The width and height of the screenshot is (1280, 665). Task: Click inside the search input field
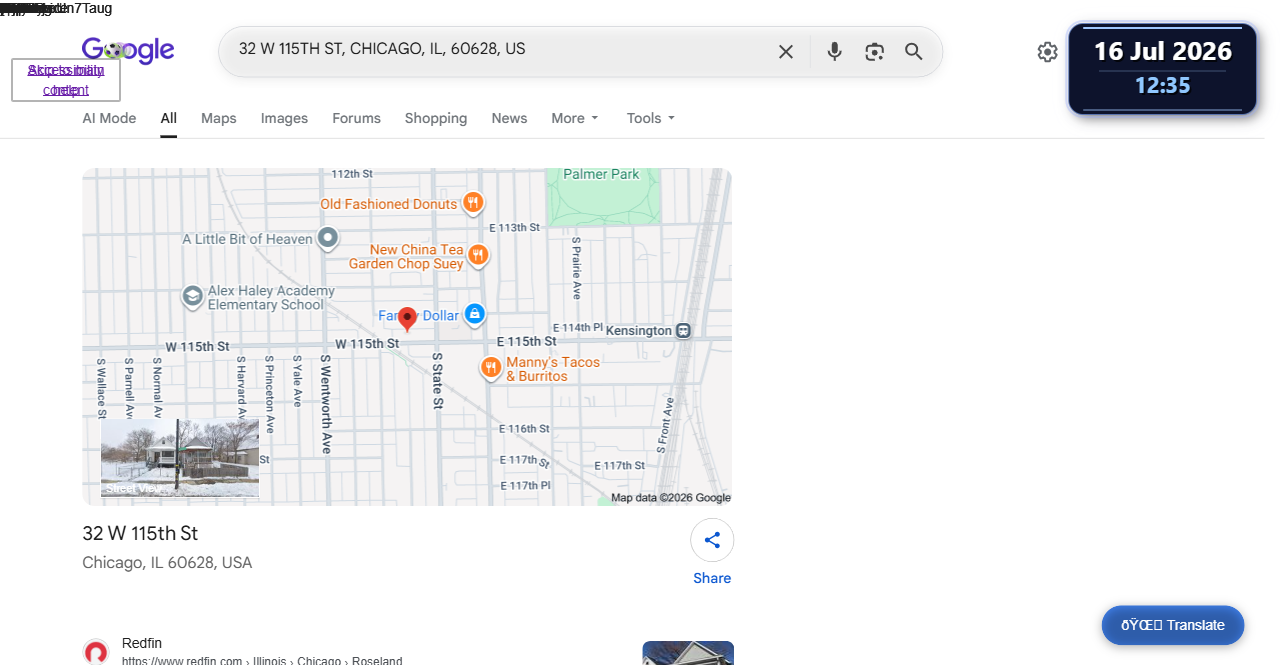pyautogui.click(x=500, y=49)
